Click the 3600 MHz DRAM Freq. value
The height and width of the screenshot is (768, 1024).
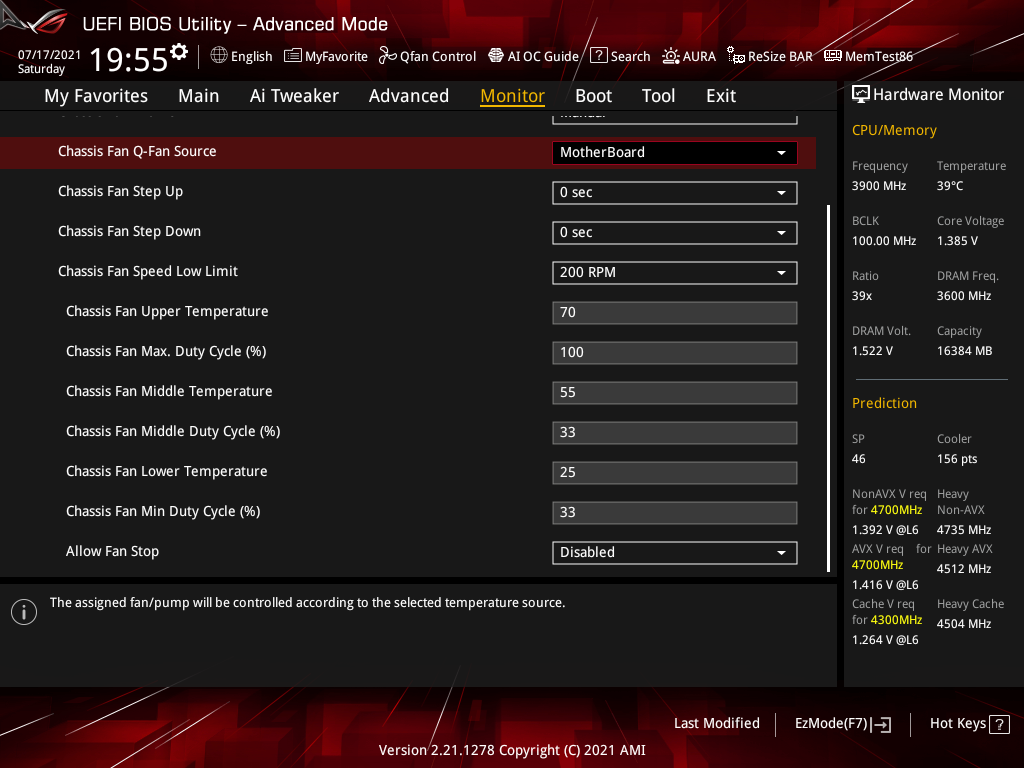coord(964,296)
